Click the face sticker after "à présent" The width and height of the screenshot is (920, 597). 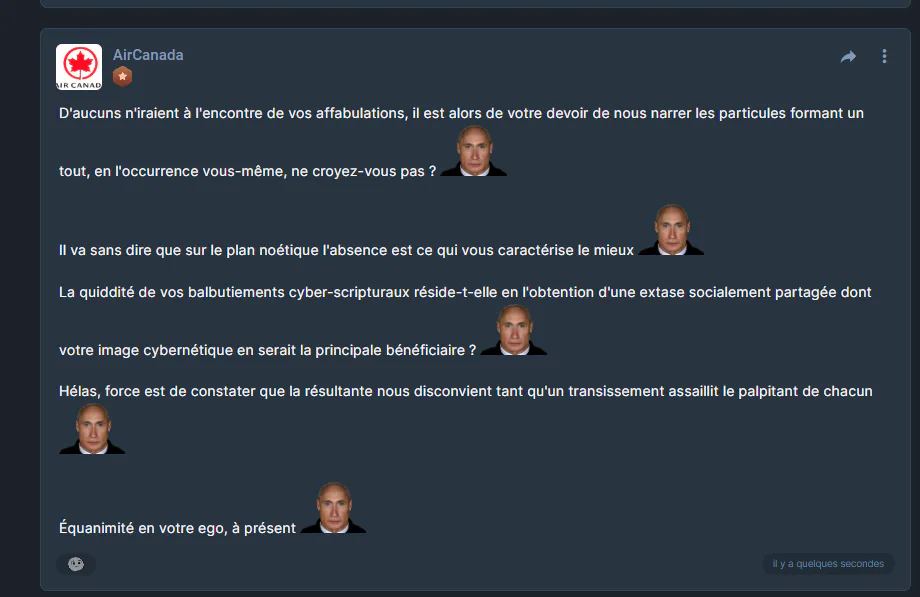[x=333, y=508]
